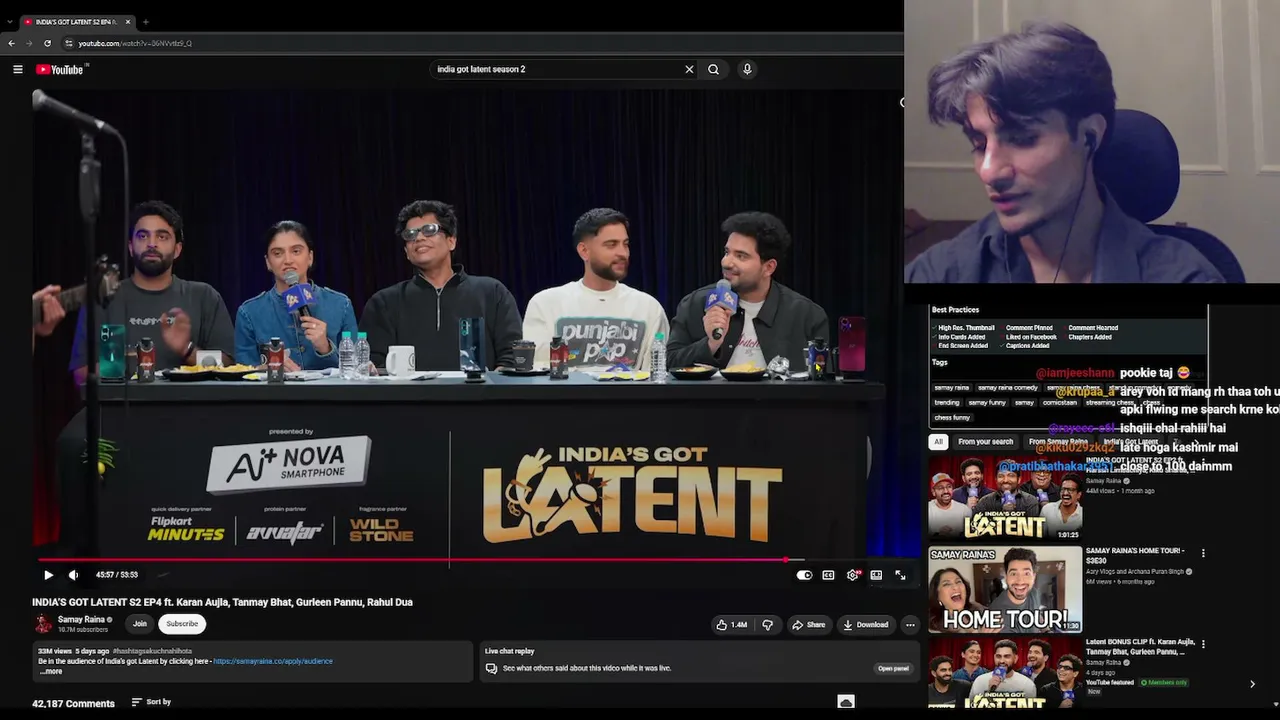Open the Sort by comments dropdown
1280x720 pixels.
(151, 702)
